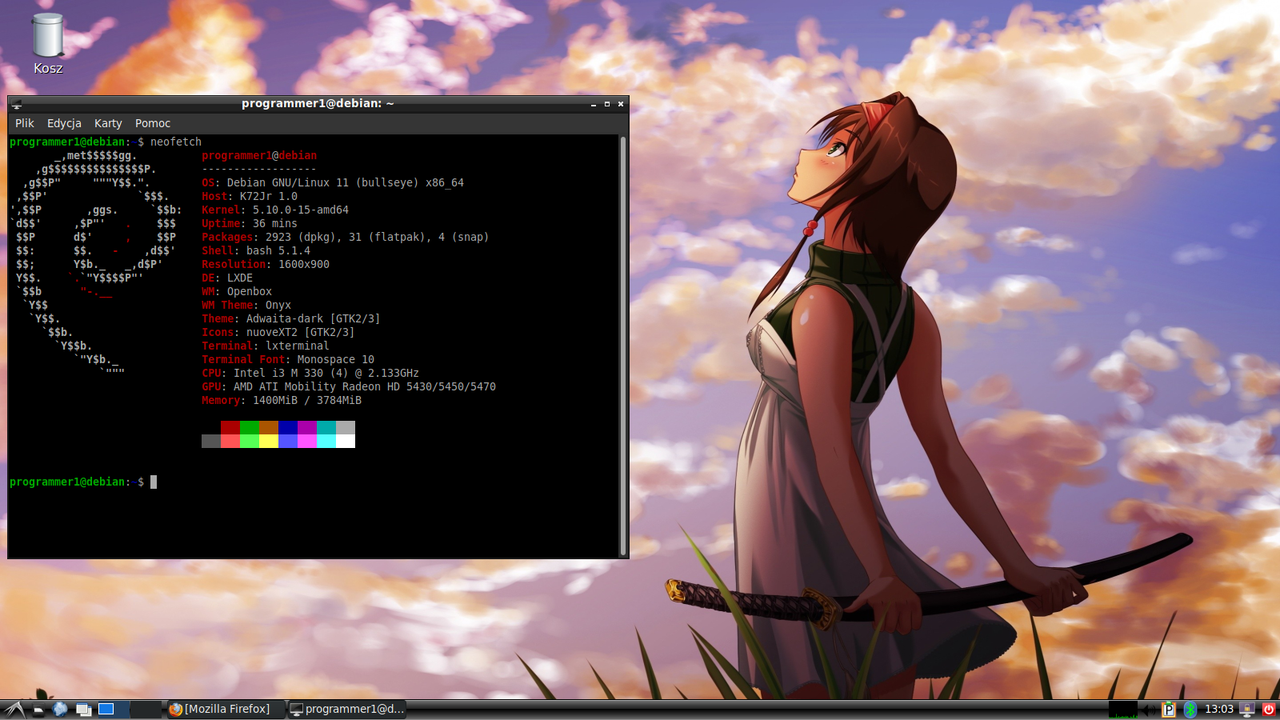Click the terminal vertical scrollbar
Image resolution: width=1280 pixels, height=720 pixels.
coord(623,346)
